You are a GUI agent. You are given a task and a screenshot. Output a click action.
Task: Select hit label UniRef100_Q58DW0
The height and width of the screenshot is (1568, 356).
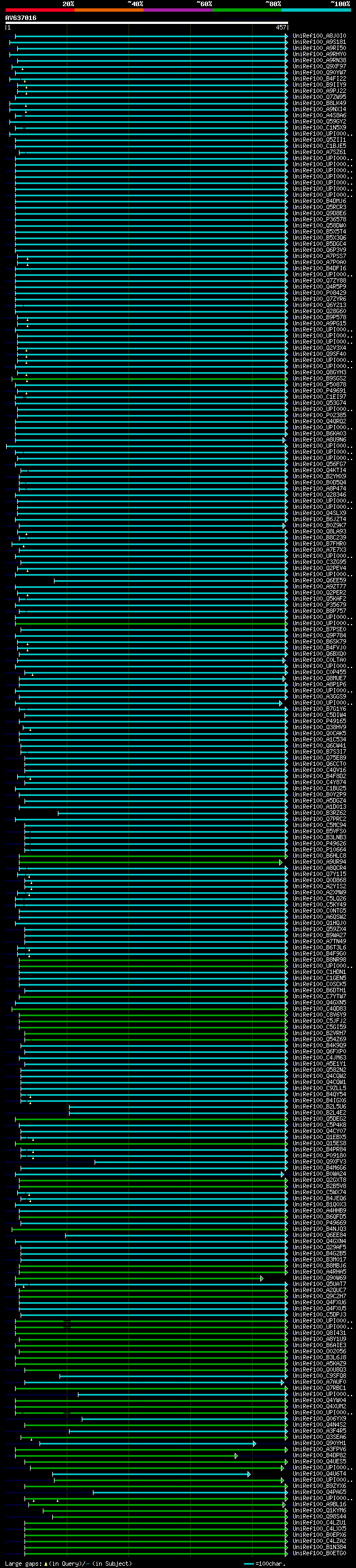319,226
